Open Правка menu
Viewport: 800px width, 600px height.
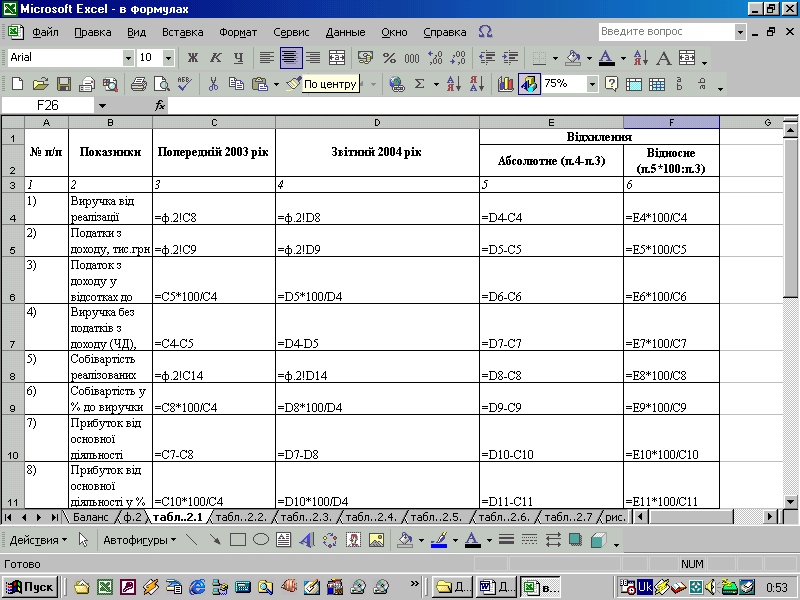click(93, 32)
